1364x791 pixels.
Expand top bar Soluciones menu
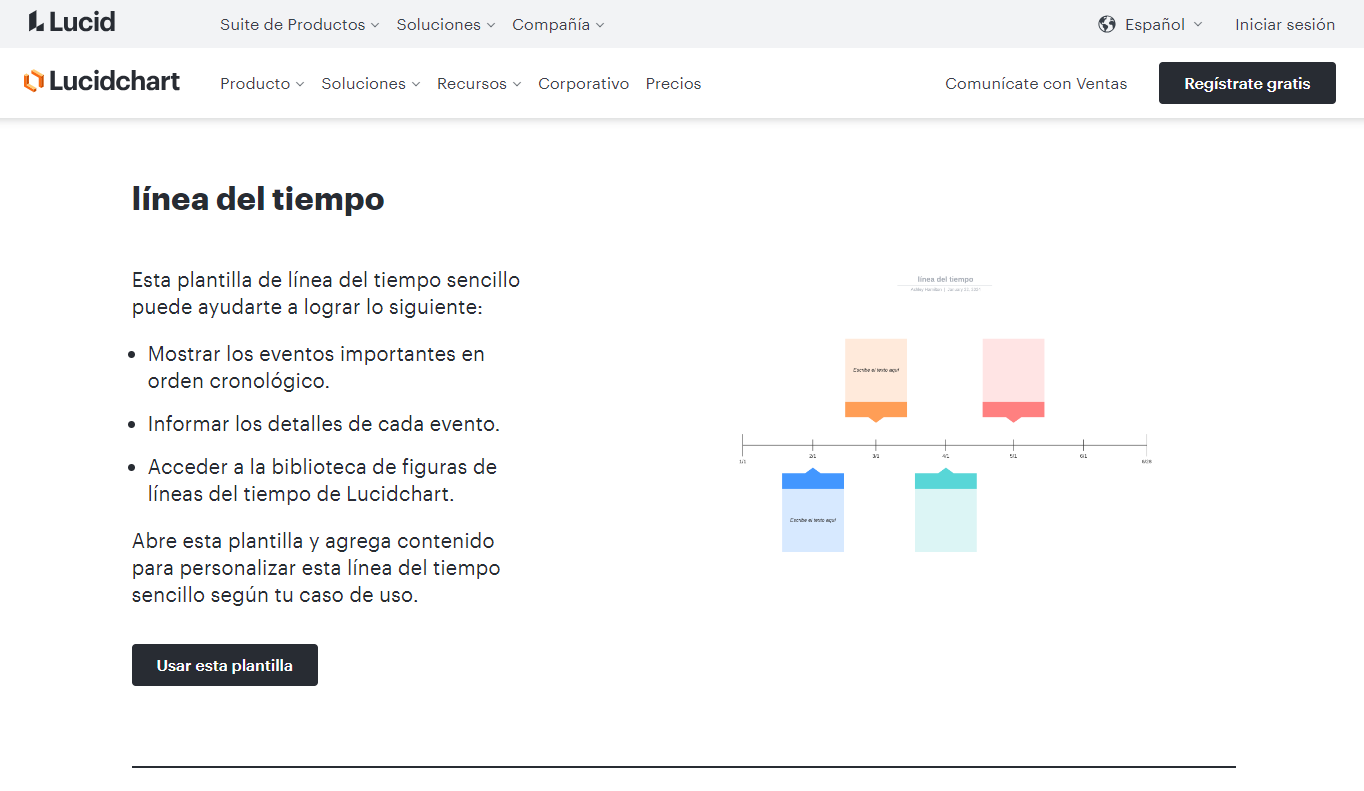point(446,25)
